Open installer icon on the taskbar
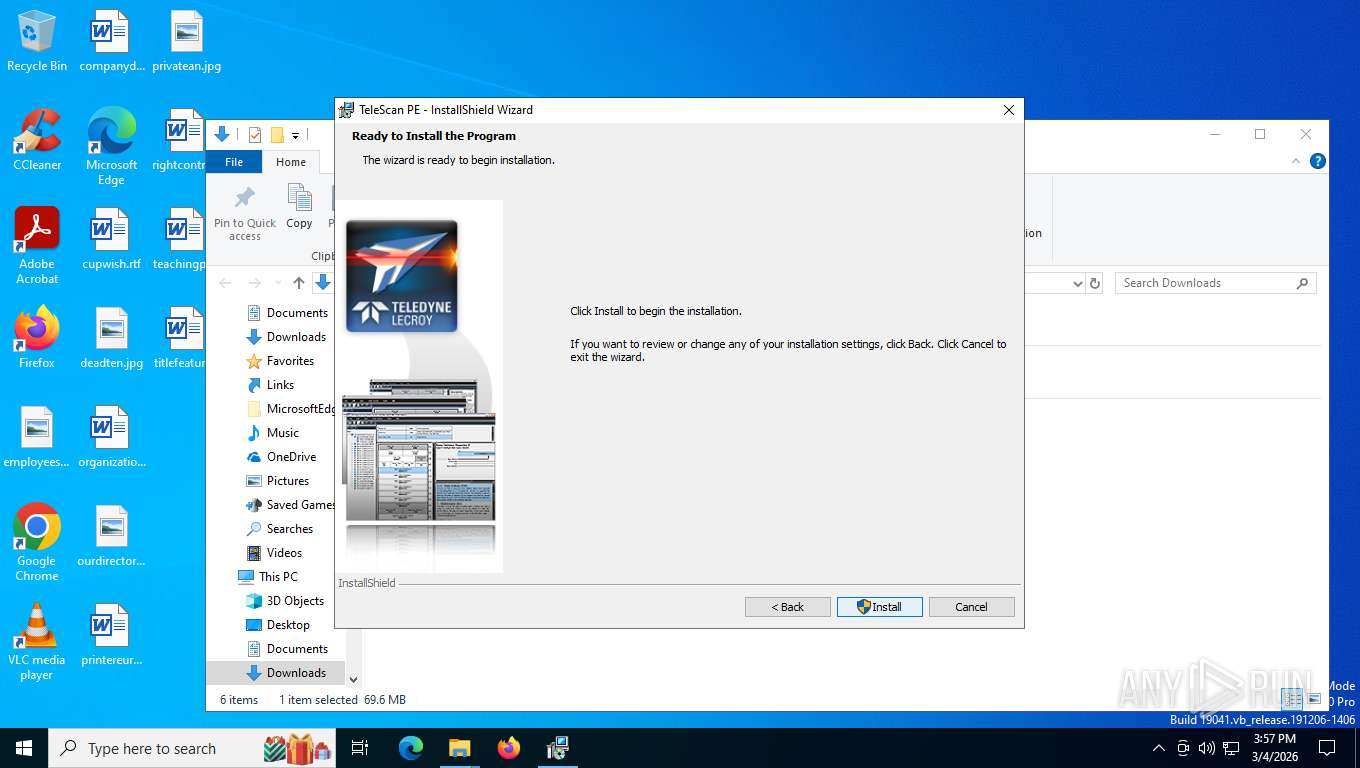The image size is (1360, 768). click(x=558, y=748)
